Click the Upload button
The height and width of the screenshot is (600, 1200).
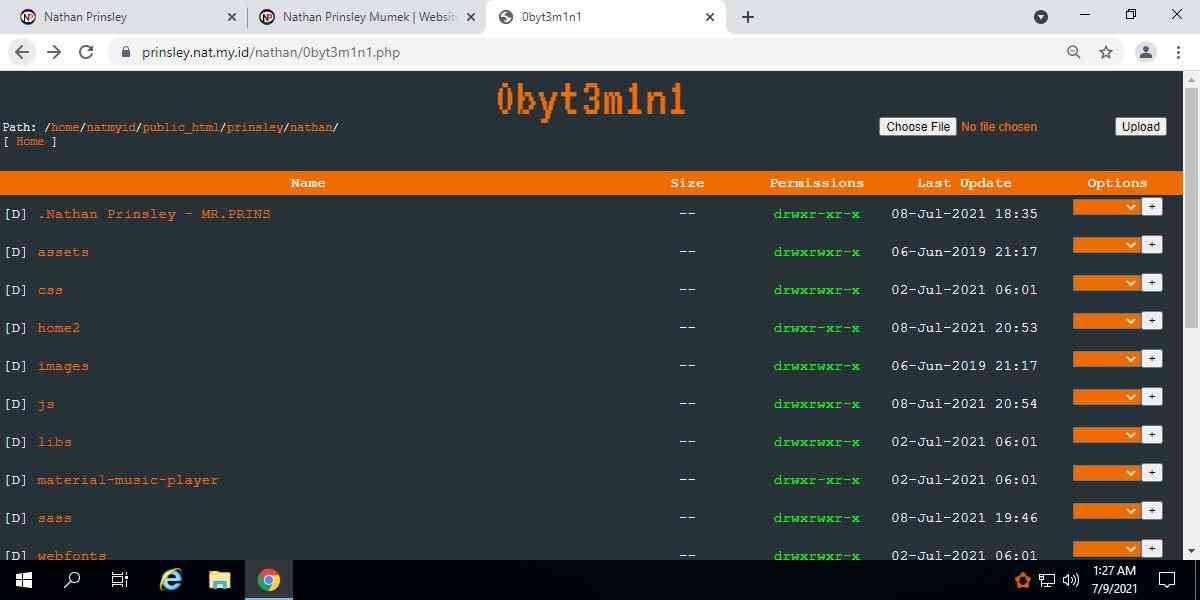[1141, 127]
